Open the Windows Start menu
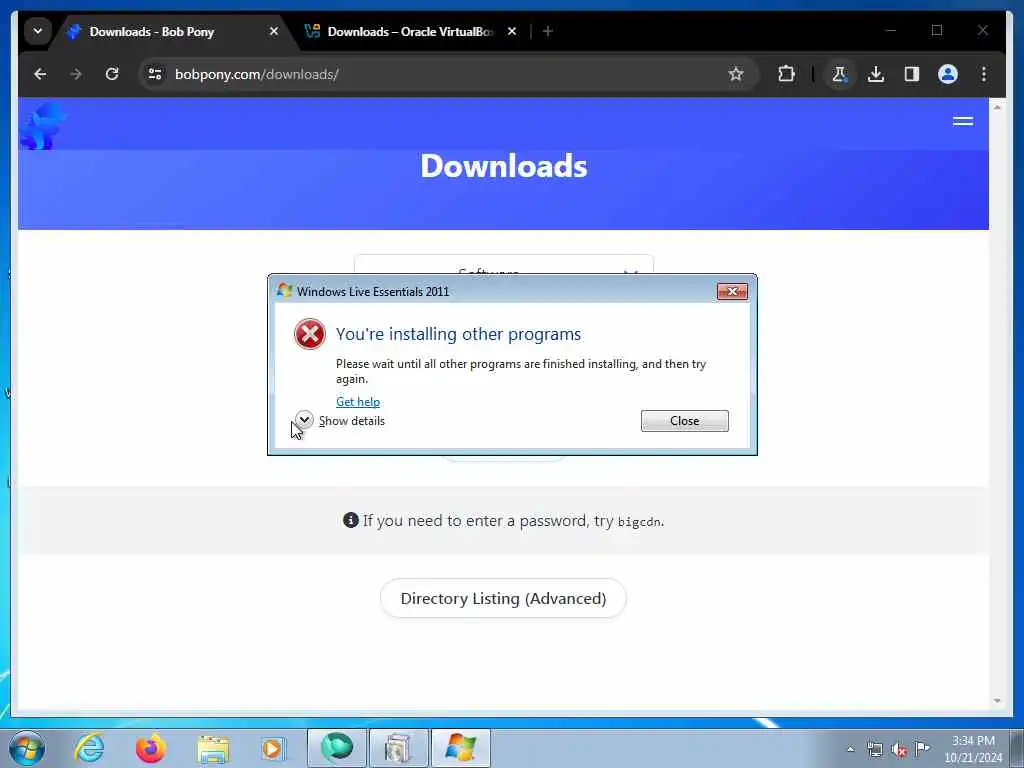1024x768 pixels. [27, 748]
